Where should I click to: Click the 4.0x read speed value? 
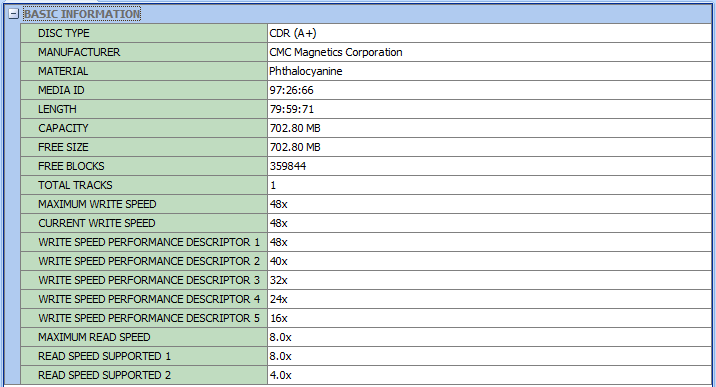tap(280, 375)
